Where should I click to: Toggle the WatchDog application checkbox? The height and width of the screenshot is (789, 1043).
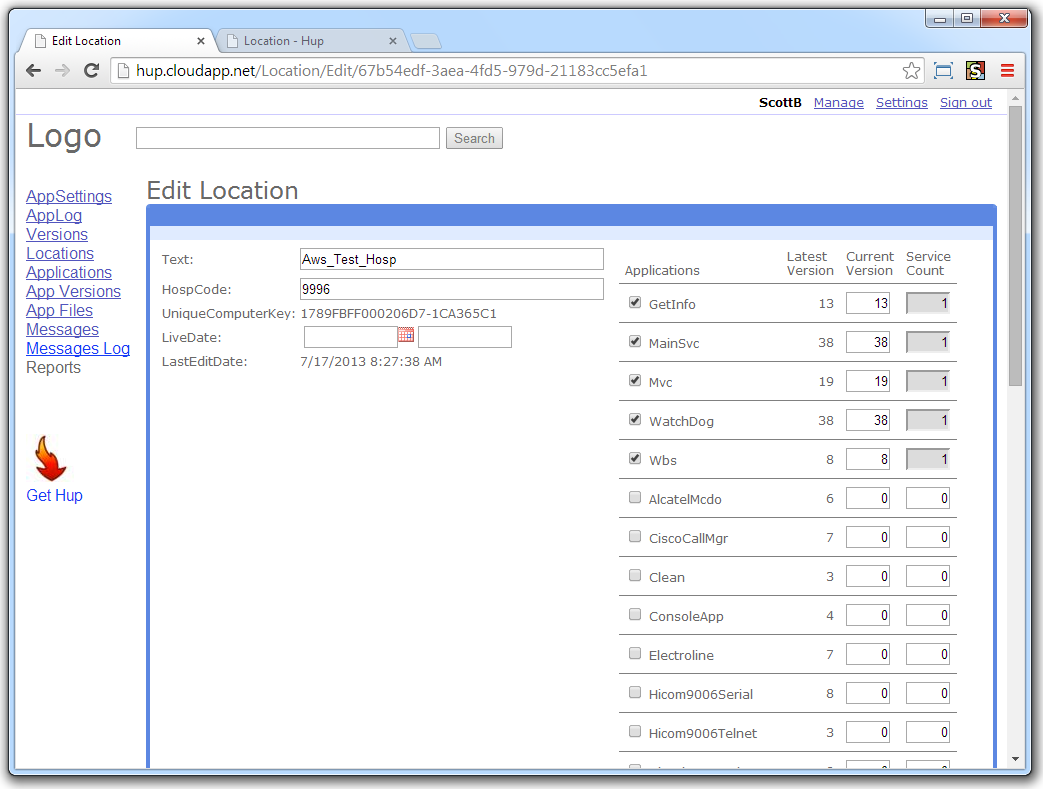(635, 419)
